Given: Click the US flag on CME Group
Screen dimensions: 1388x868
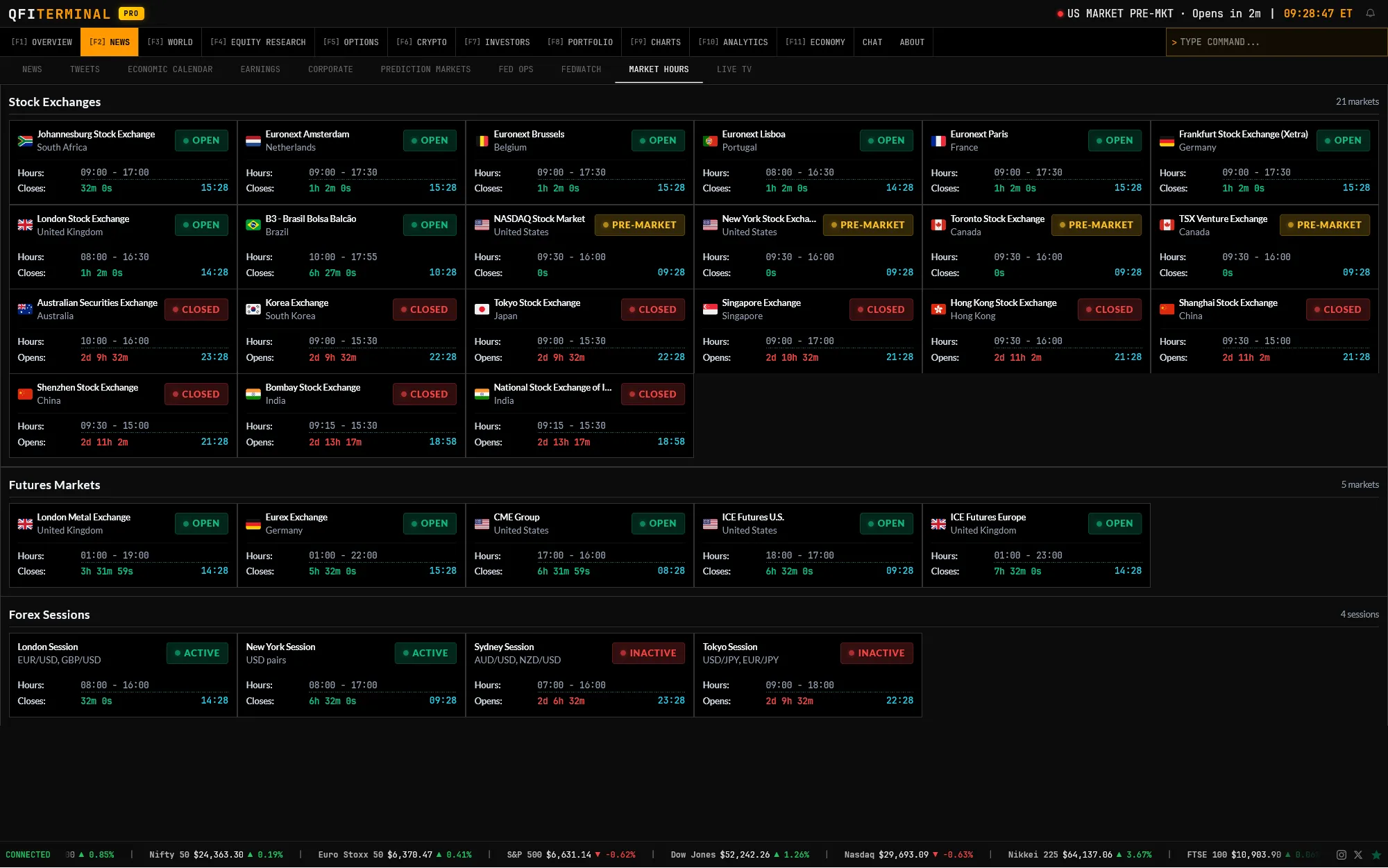Looking at the screenshot, I should pos(482,524).
